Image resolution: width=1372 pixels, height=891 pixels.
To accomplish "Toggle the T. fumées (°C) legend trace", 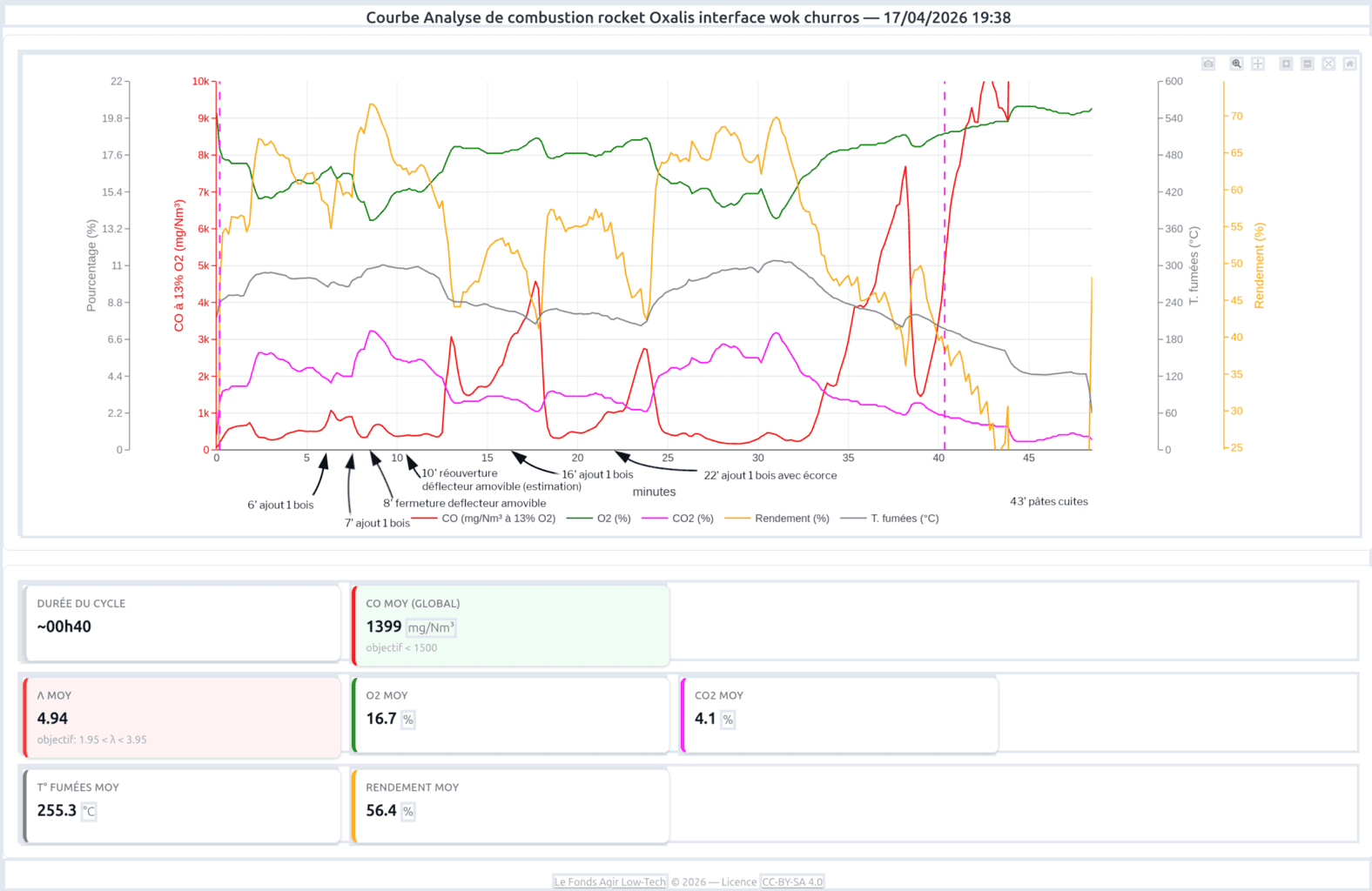I will pos(890,519).
